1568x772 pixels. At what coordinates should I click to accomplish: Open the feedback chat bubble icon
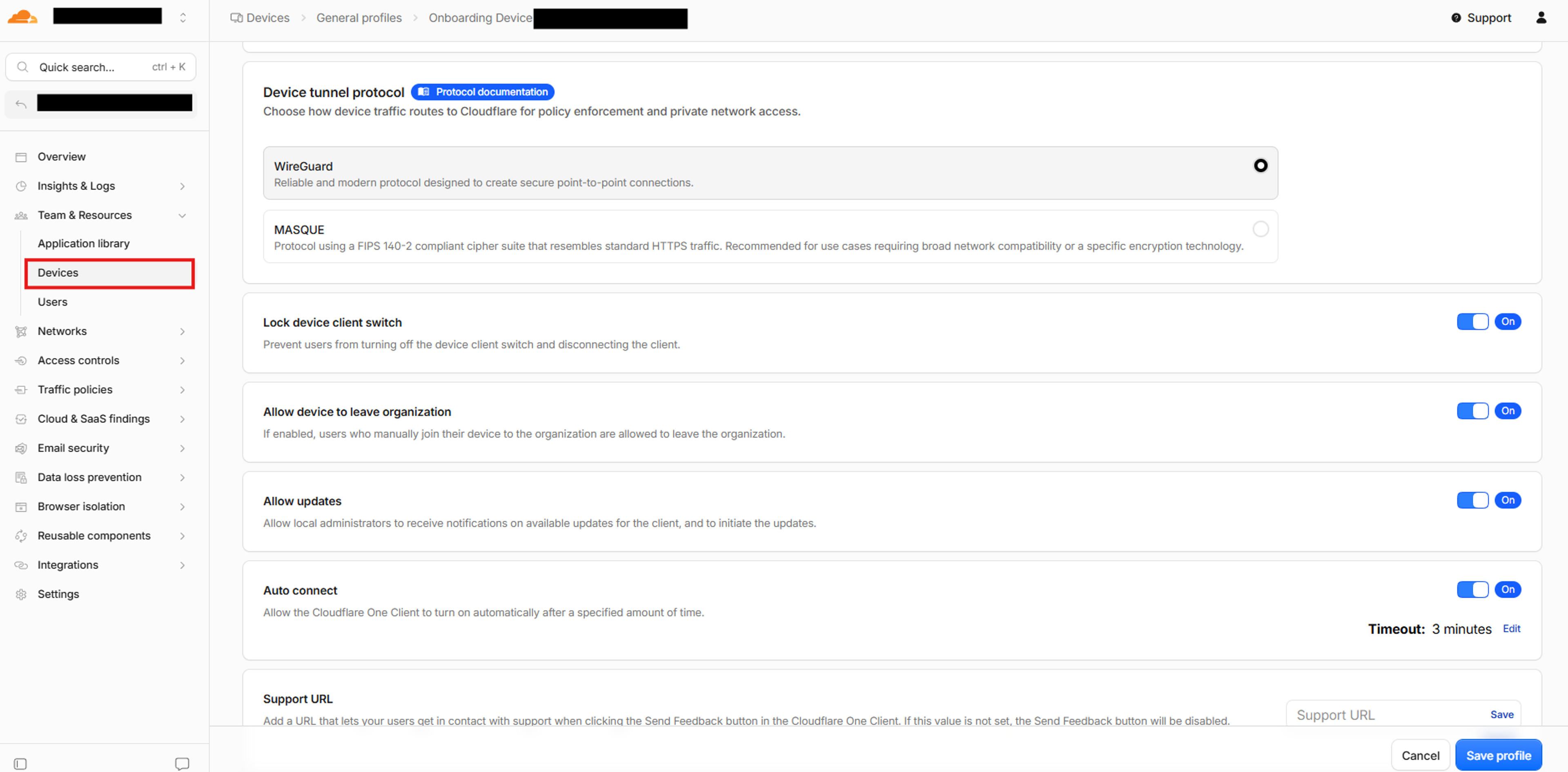(182, 763)
